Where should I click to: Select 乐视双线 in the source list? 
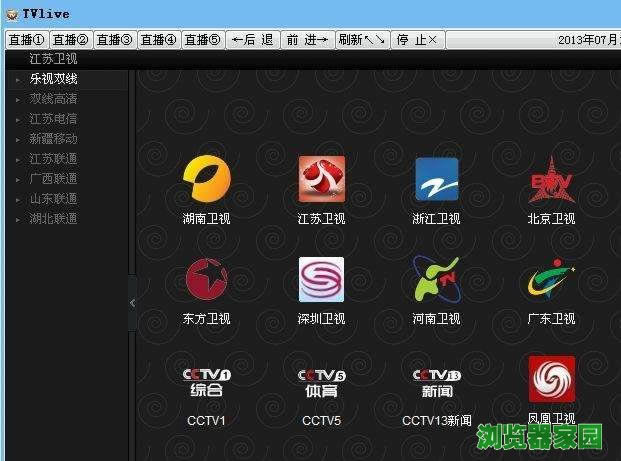click(x=53, y=79)
